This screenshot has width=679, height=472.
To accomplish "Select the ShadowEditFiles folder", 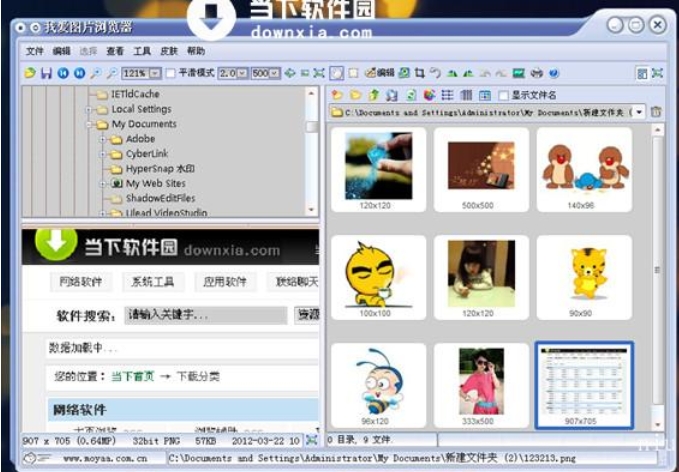I will click(160, 198).
